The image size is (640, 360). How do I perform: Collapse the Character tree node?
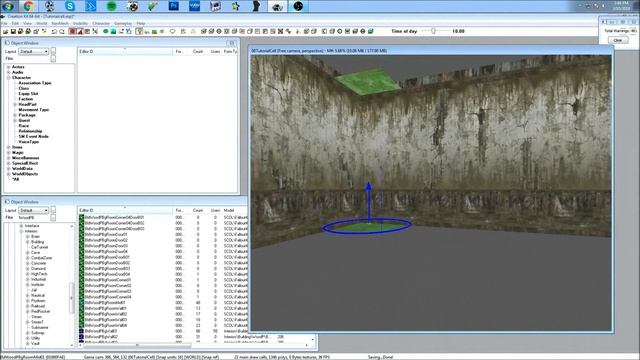[x=9, y=78]
